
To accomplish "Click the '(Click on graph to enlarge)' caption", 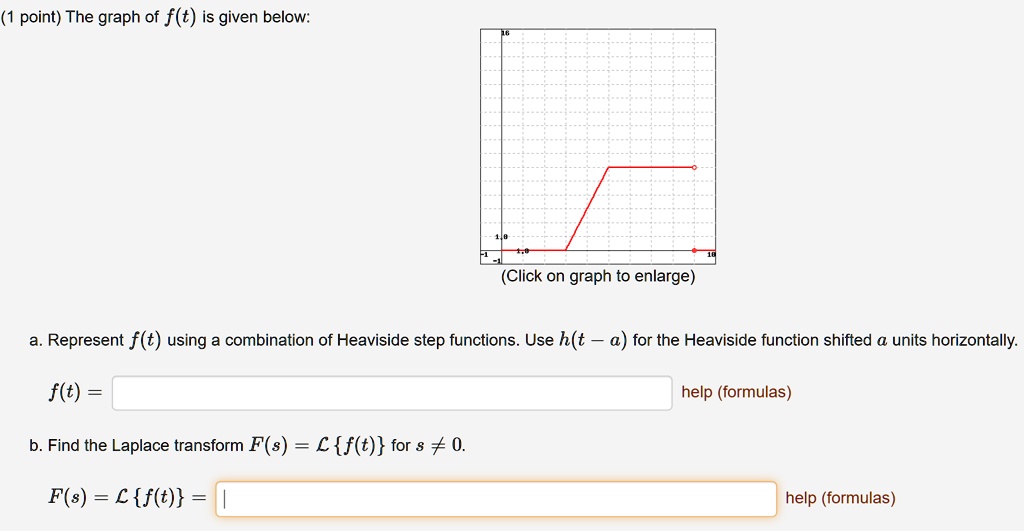I will [598, 276].
